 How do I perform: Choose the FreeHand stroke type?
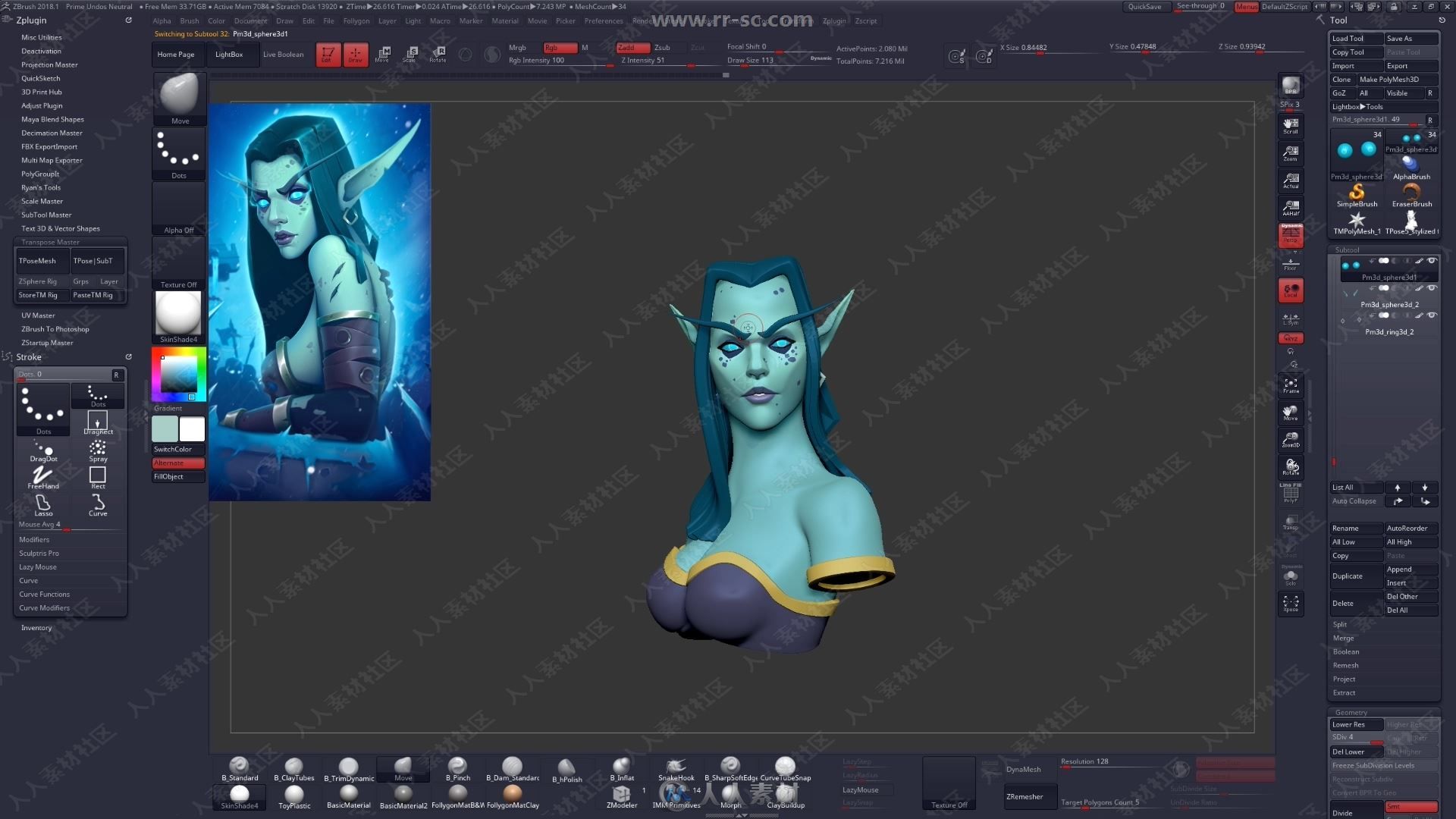pyautogui.click(x=43, y=478)
